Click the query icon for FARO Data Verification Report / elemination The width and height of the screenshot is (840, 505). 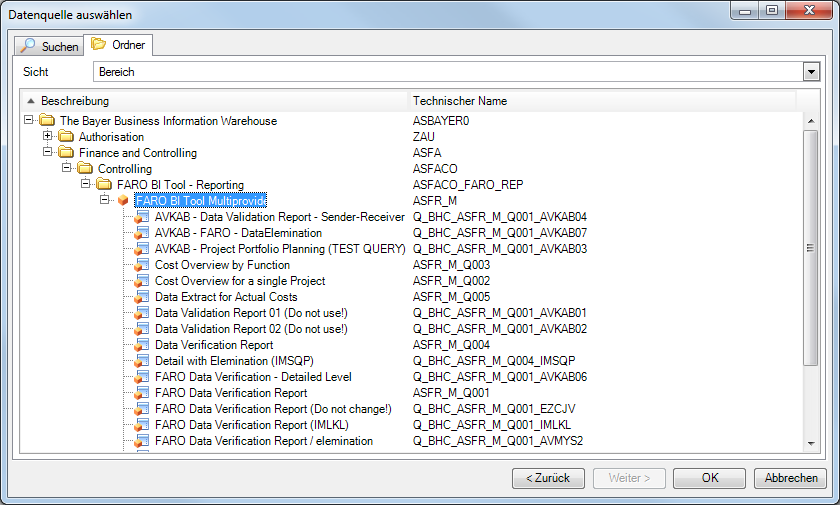coord(141,441)
